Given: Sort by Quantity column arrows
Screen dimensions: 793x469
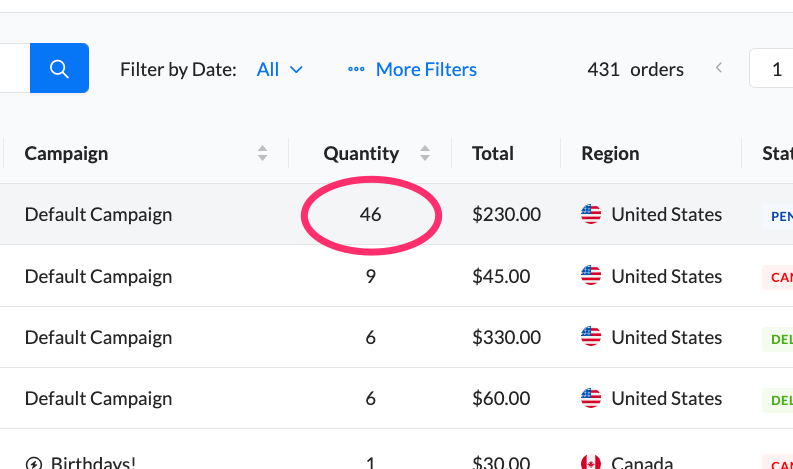Looking at the screenshot, I should (x=425, y=154).
